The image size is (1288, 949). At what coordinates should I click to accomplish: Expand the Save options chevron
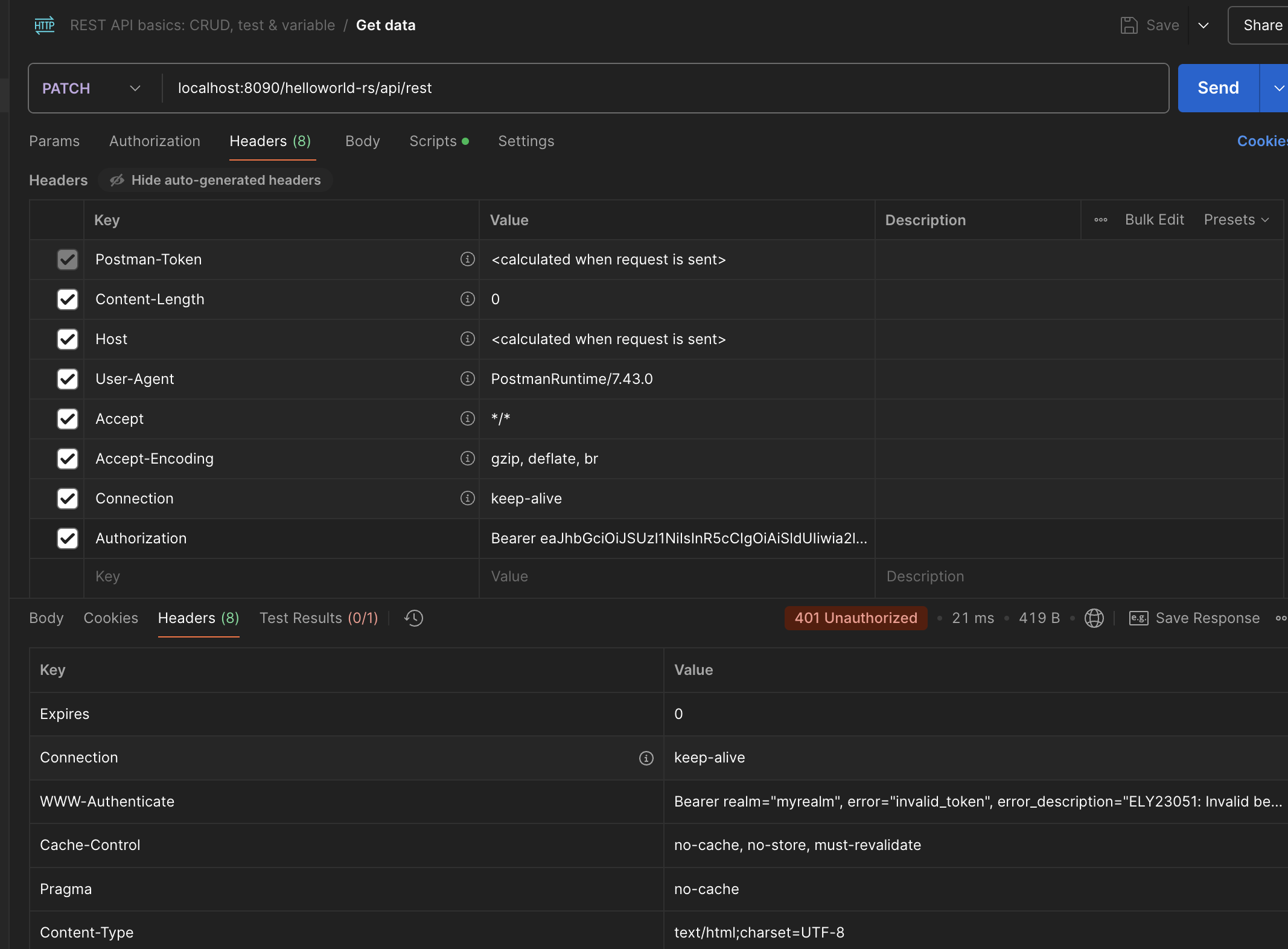(1203, 25)
